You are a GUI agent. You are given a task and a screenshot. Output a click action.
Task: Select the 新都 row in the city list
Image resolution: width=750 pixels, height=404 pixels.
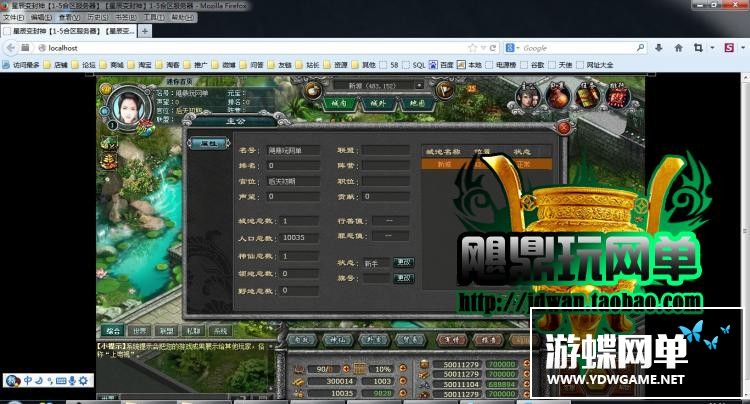coord(486,164)
